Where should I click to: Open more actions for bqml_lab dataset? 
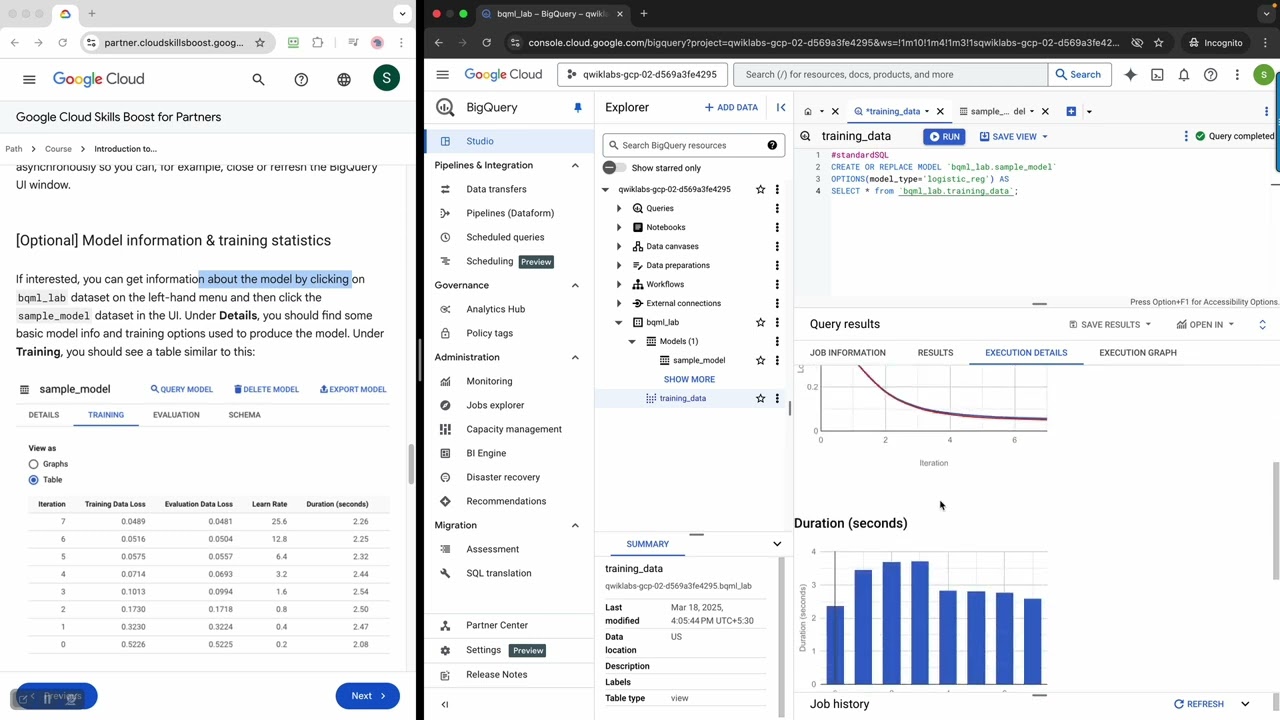pos(777,322)
